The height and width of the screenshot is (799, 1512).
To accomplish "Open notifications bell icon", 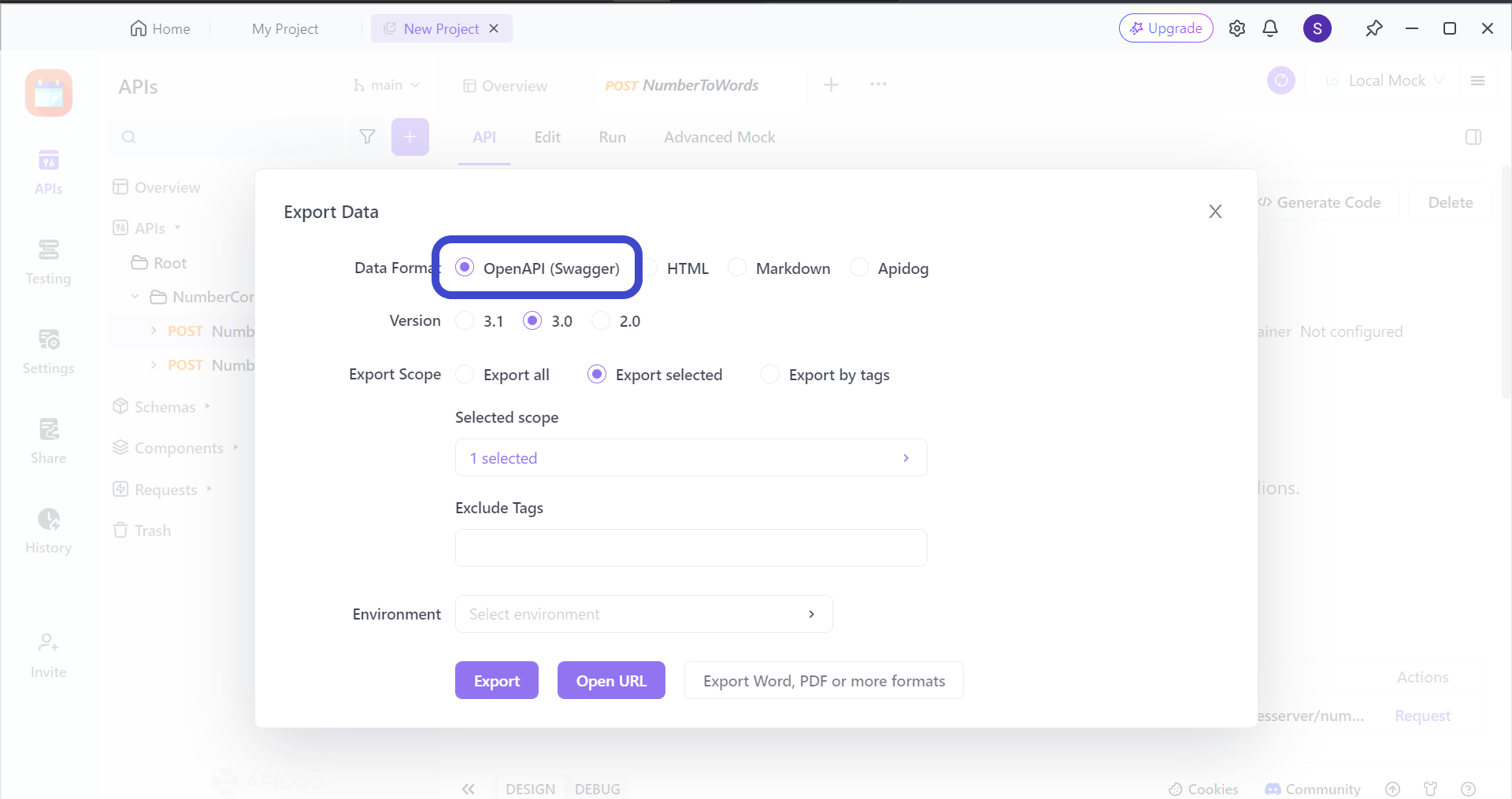I will [1270, 28].
